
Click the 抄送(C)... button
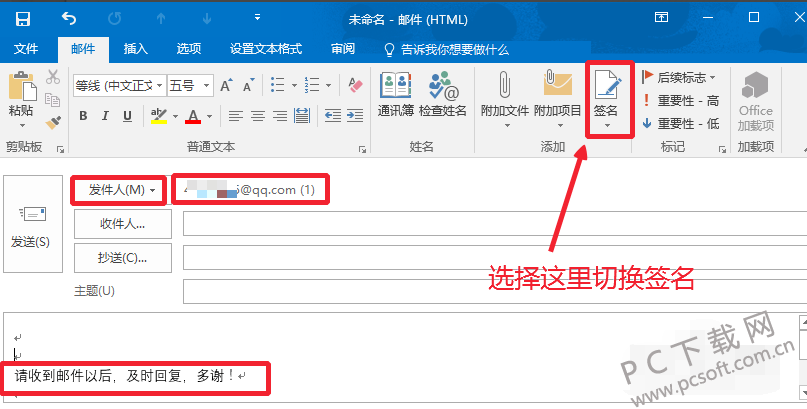pos(122,258)
